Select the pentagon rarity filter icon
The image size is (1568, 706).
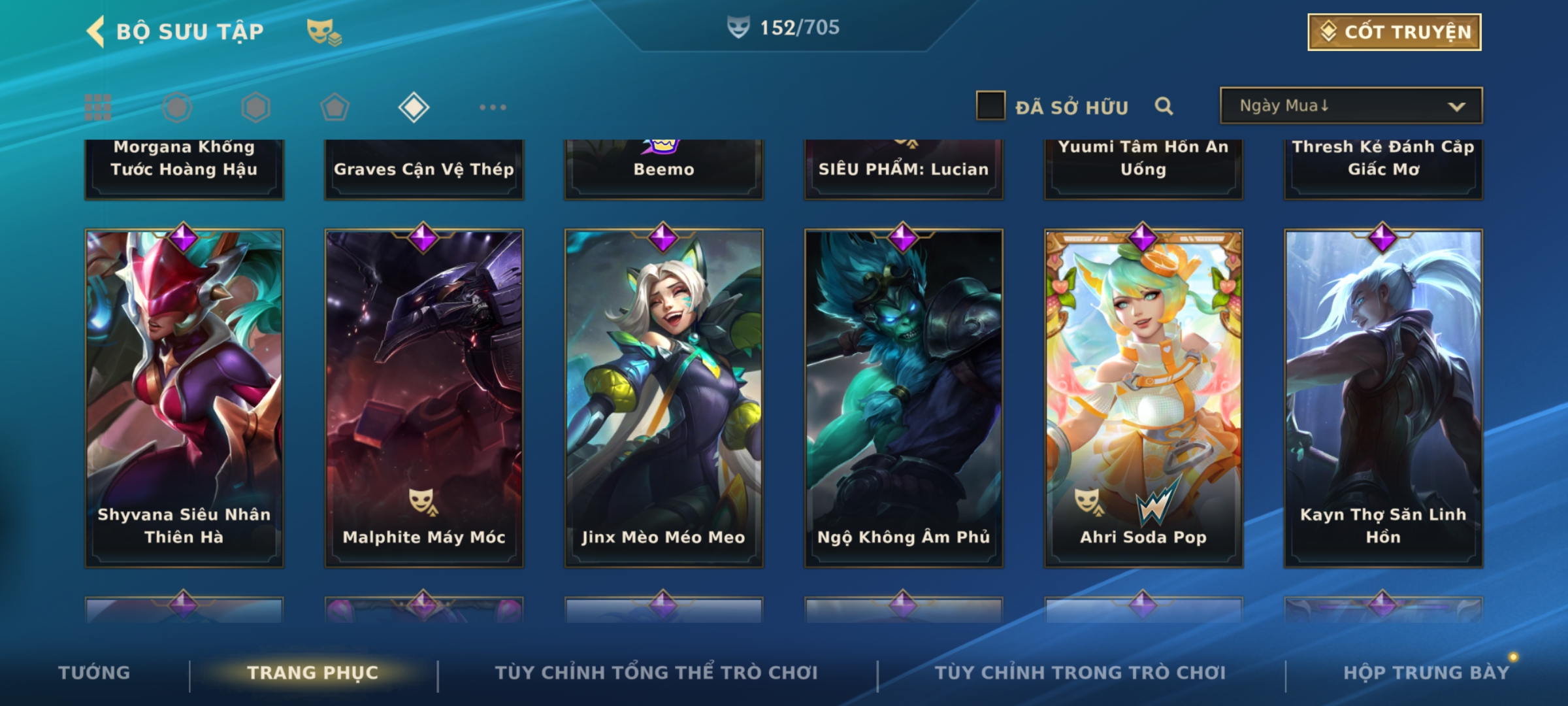tap(335, 107)
